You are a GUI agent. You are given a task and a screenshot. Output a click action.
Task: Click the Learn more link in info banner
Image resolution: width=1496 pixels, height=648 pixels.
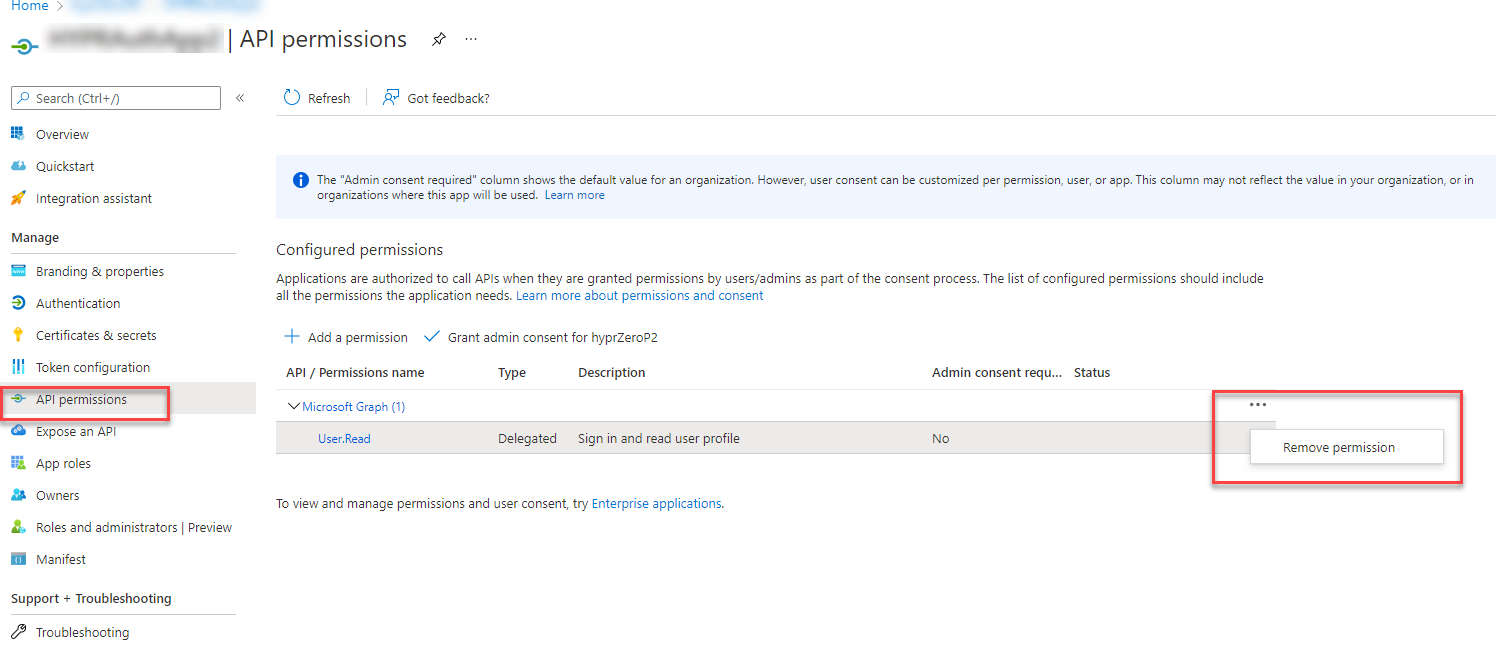(x=574, y=195)
